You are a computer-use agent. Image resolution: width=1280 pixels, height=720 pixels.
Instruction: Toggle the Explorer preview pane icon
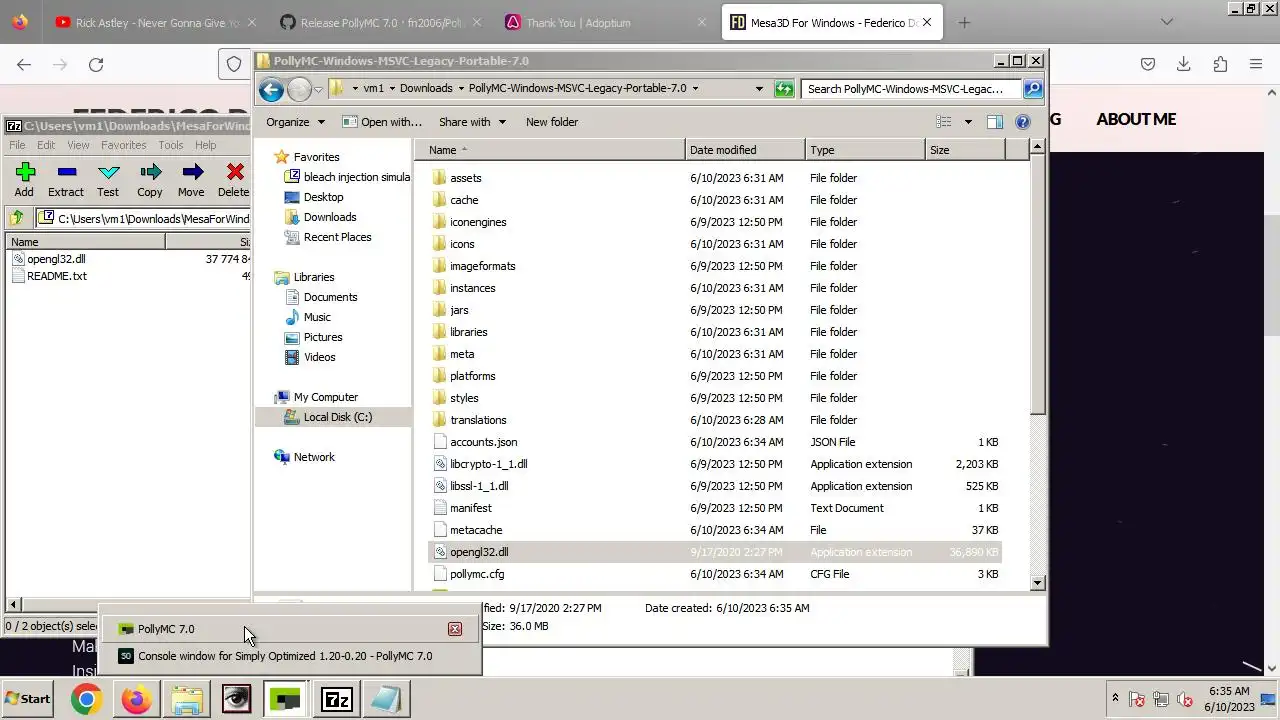point(995,122)
